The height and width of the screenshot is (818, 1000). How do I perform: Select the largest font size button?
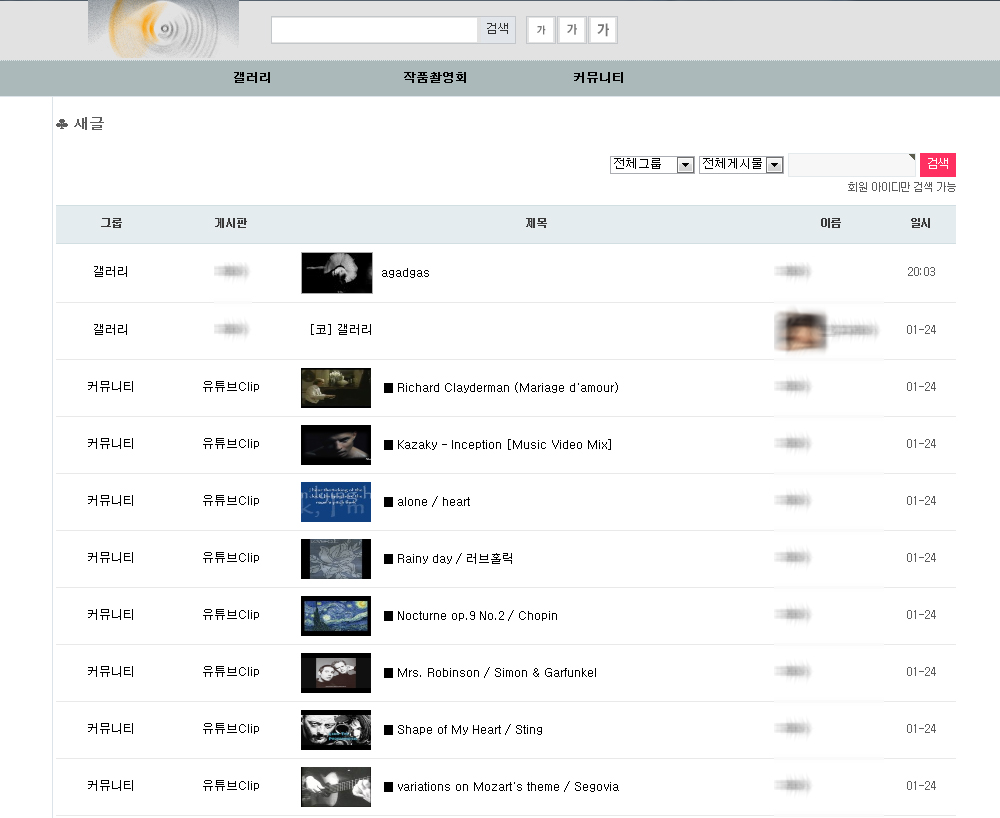pyautogui.click(x=603, y=30)
